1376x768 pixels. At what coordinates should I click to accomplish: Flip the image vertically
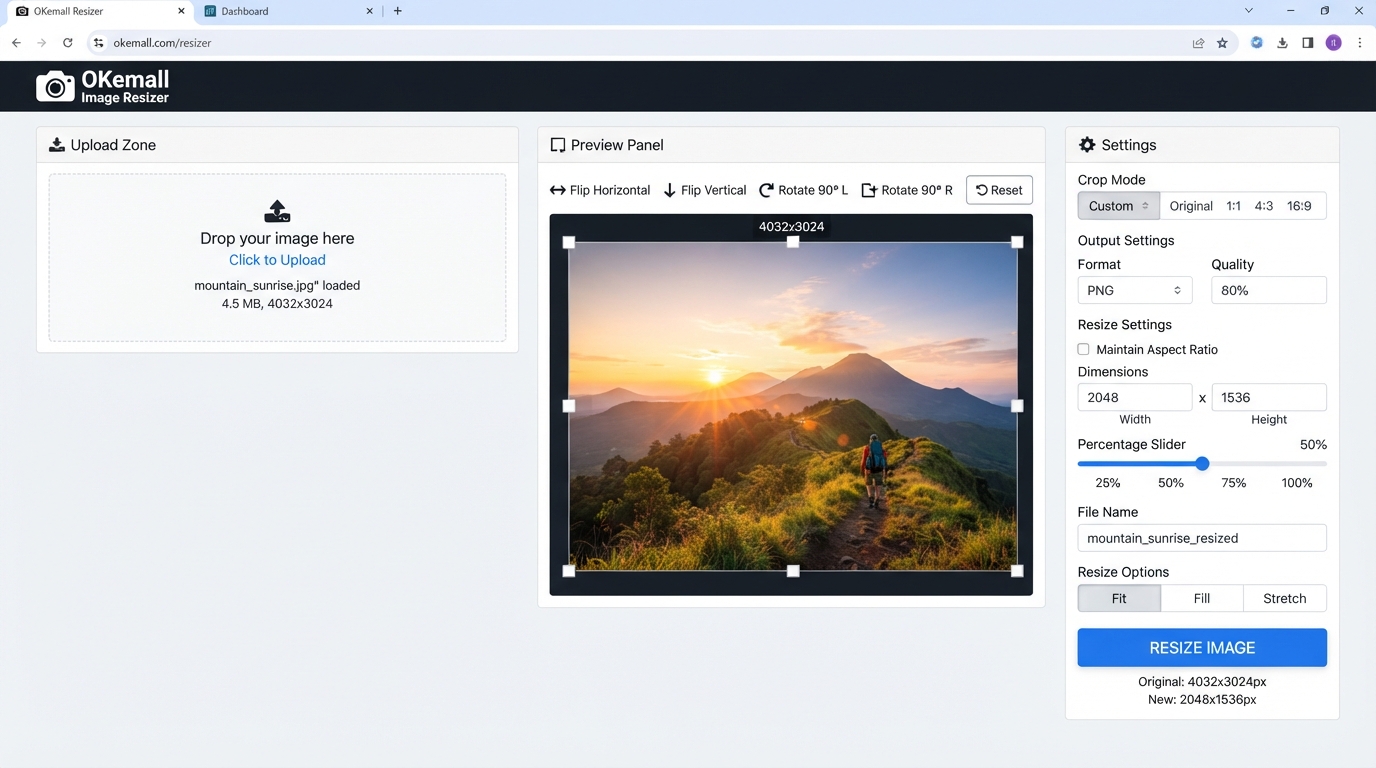[705, 190]
